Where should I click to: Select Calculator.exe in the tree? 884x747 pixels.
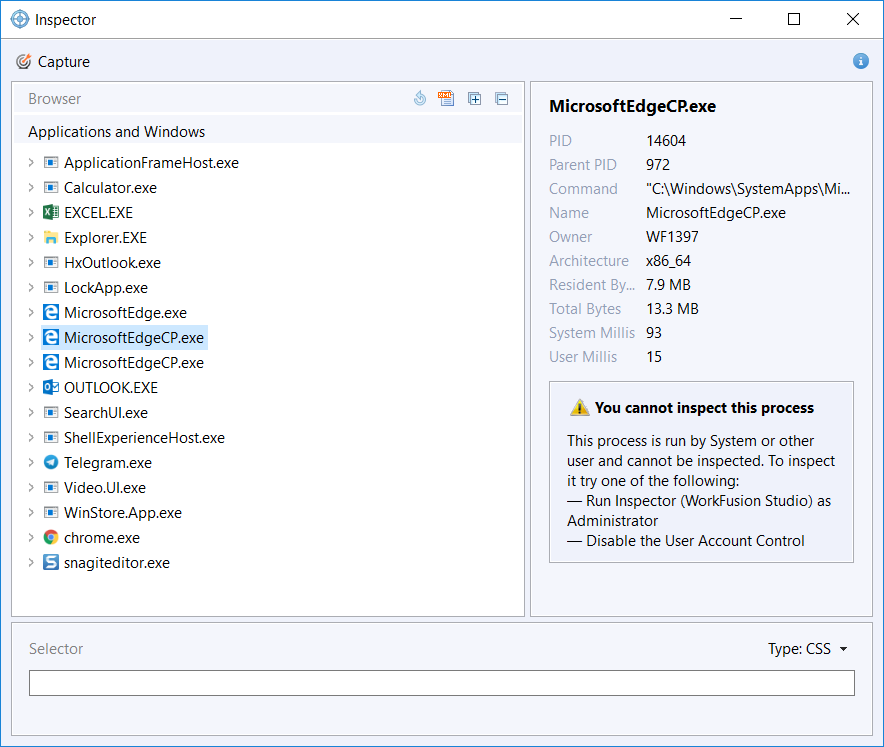[110, 187]
